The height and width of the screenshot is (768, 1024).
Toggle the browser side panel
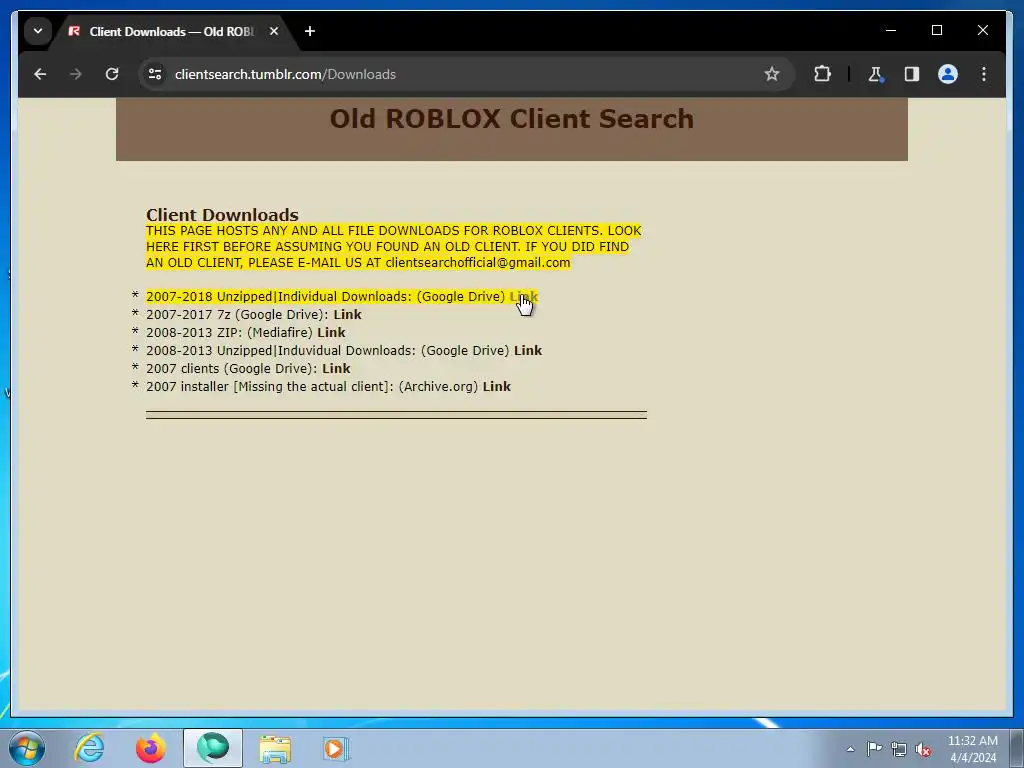coord(912,74)
